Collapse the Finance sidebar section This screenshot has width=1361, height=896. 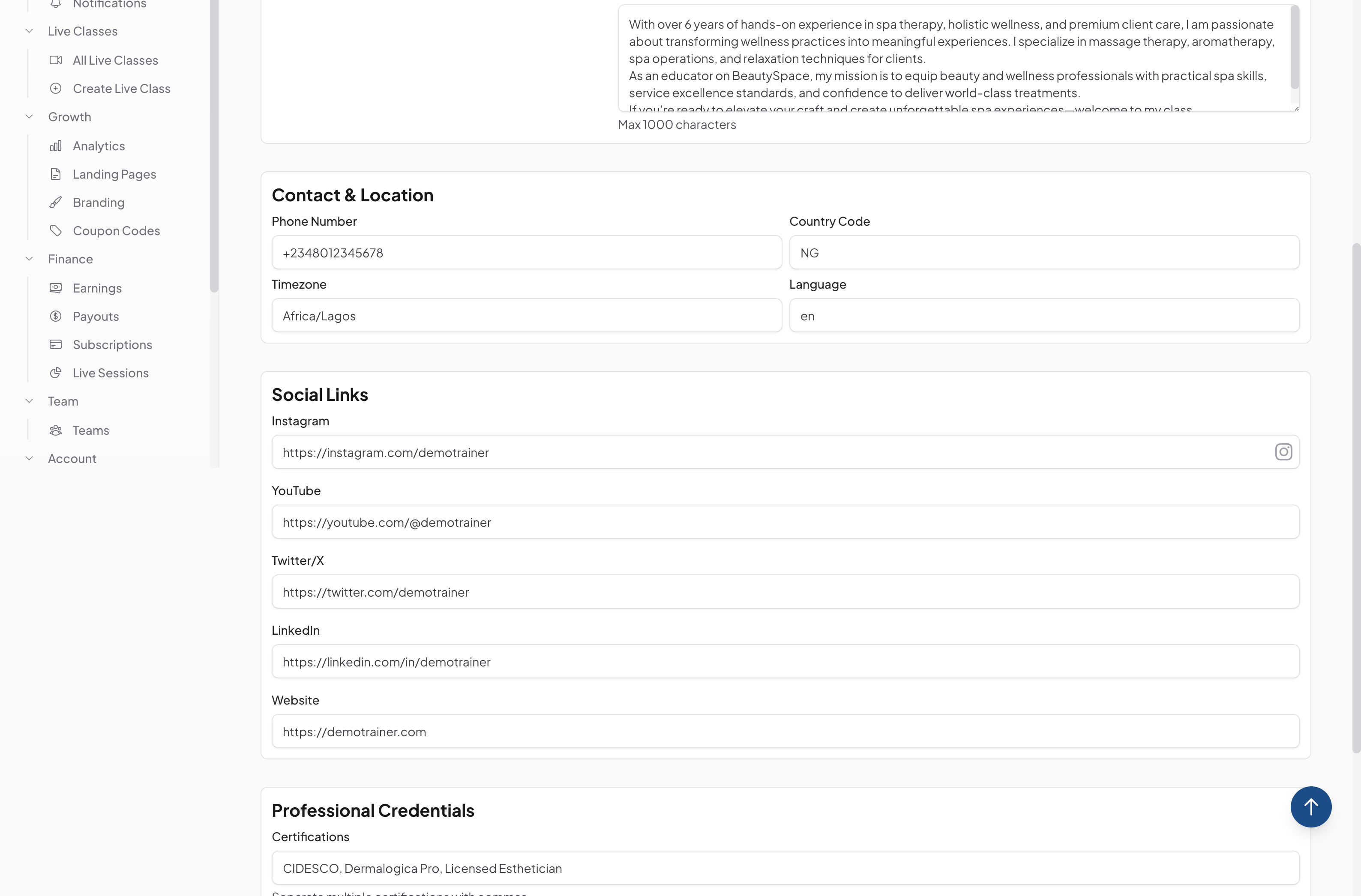(29, 259)
